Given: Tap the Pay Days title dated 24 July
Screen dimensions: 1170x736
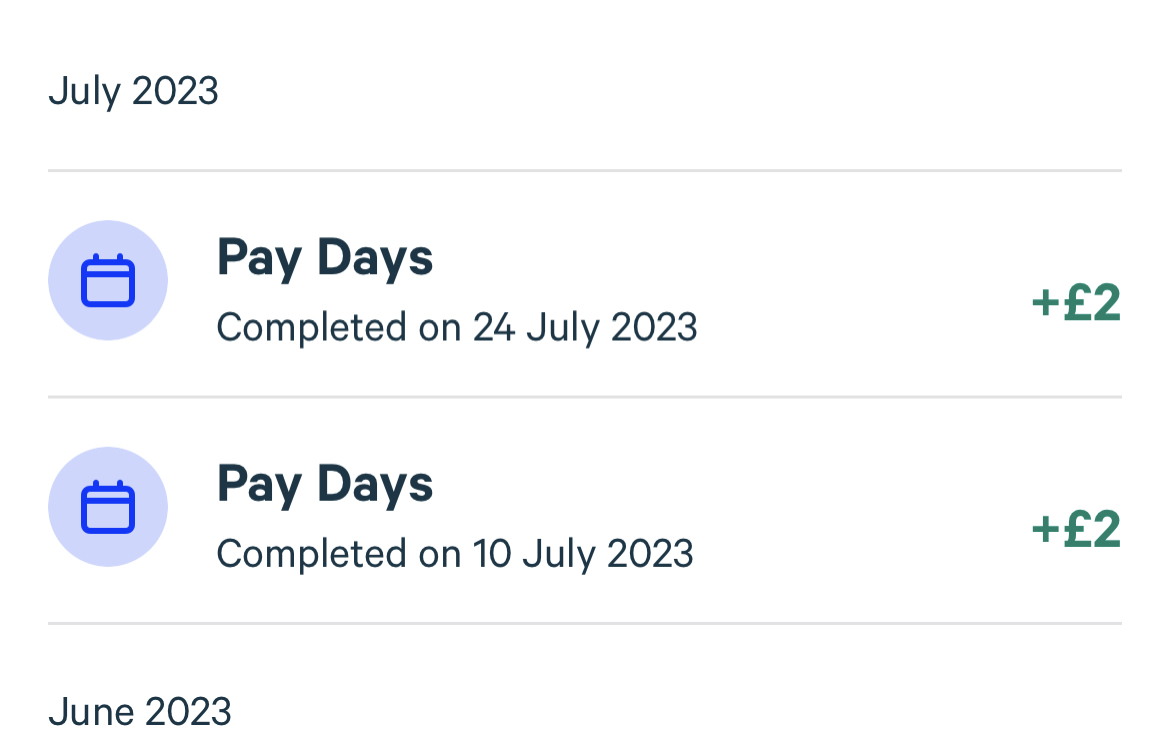Looking at the screenshot, I should 325,258.
